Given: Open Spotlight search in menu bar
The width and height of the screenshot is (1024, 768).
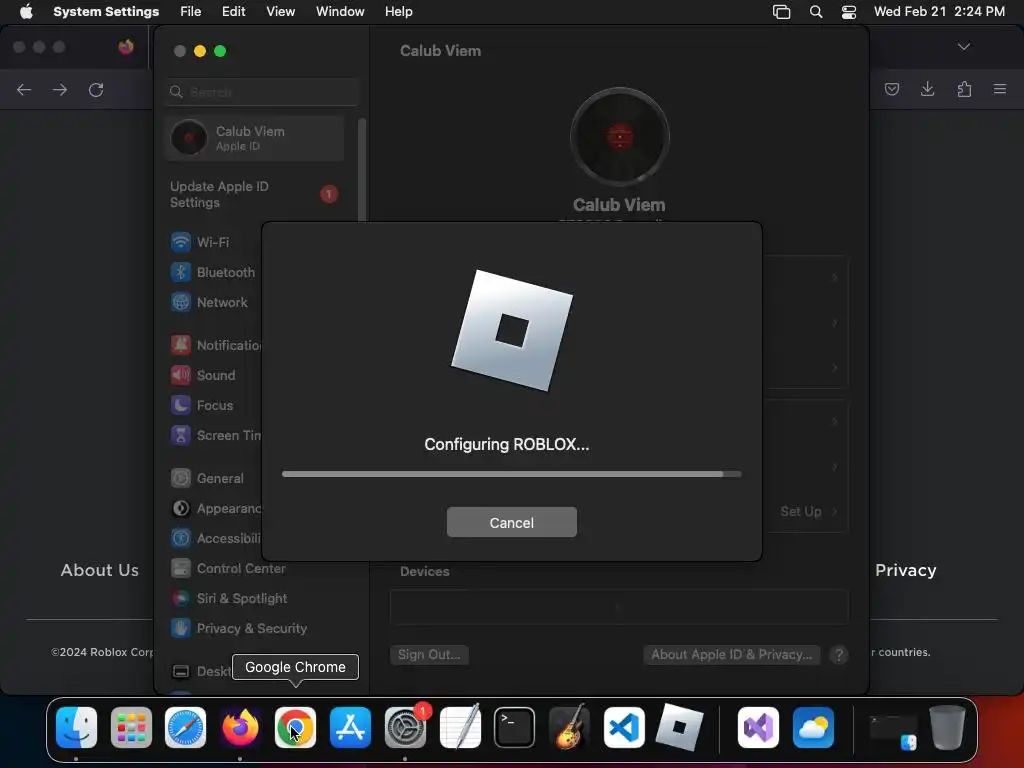Looking at the screenshot, I should (816, 12).
